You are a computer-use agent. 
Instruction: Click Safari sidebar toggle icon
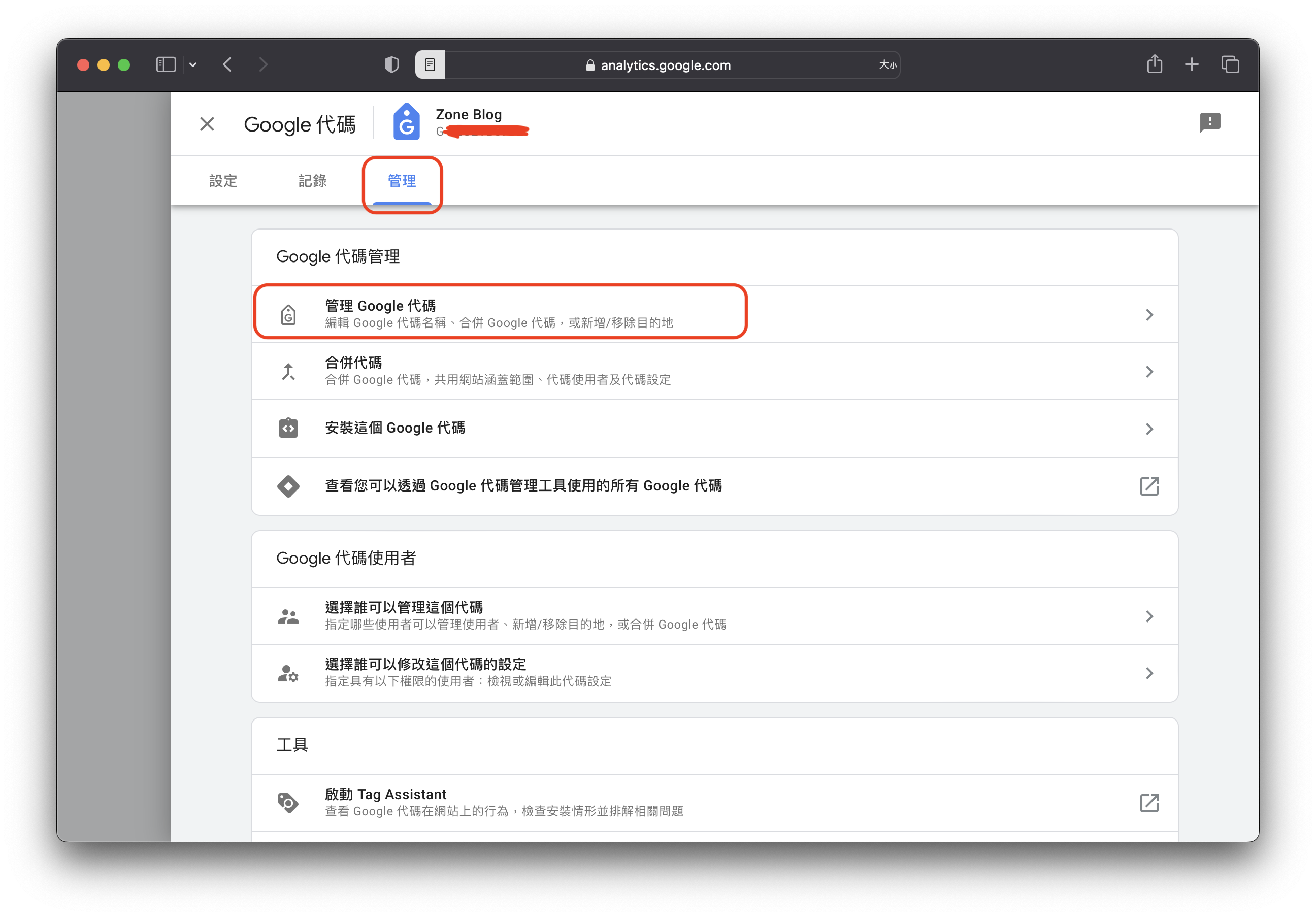pos(166,65)
